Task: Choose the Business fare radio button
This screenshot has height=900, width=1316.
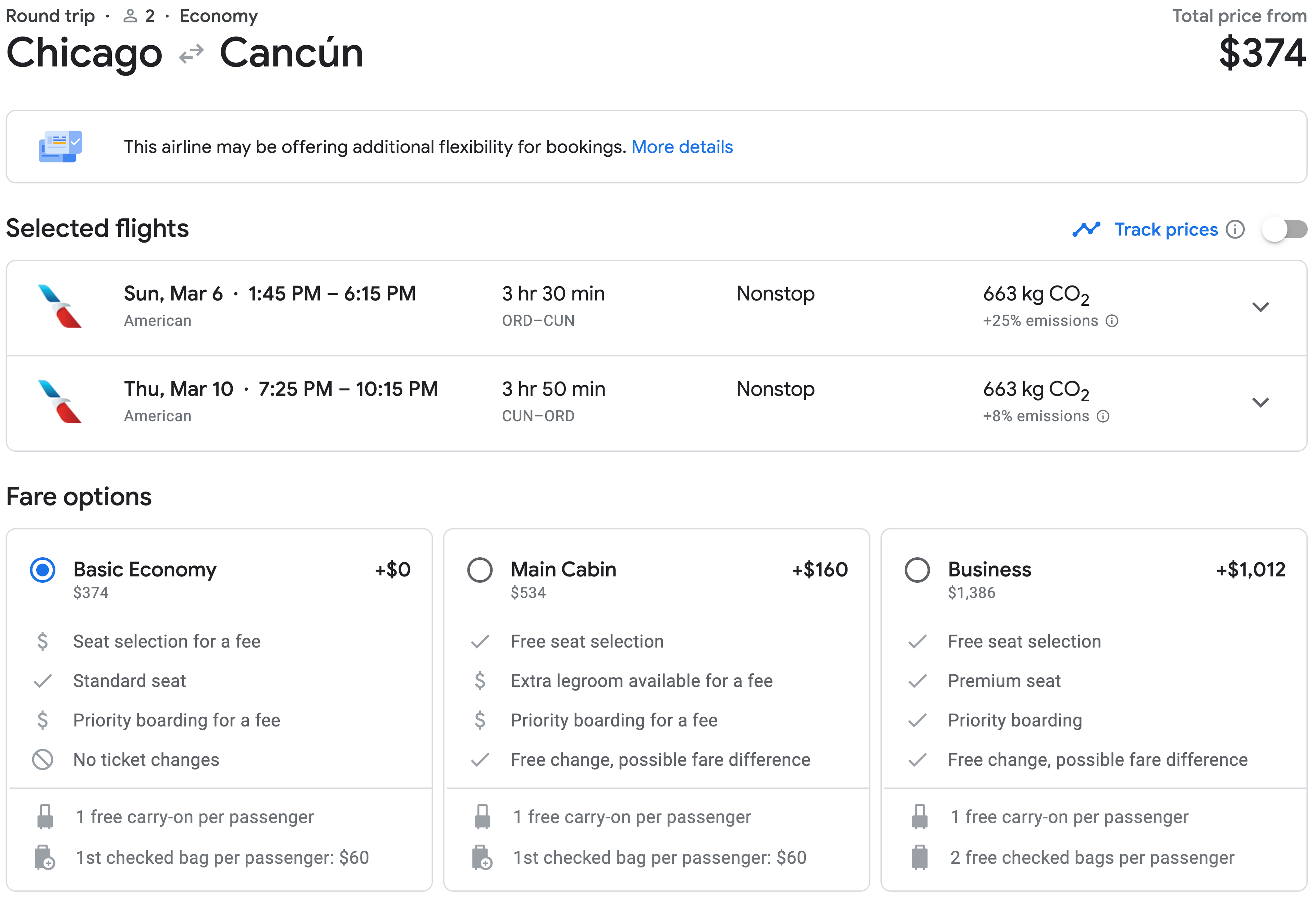Action: (x=917, y=570)
